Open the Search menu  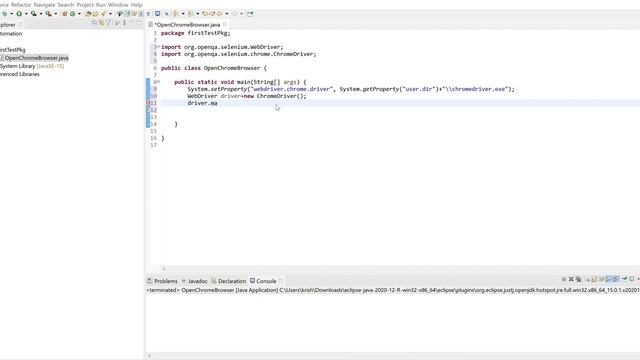point(66,5)
